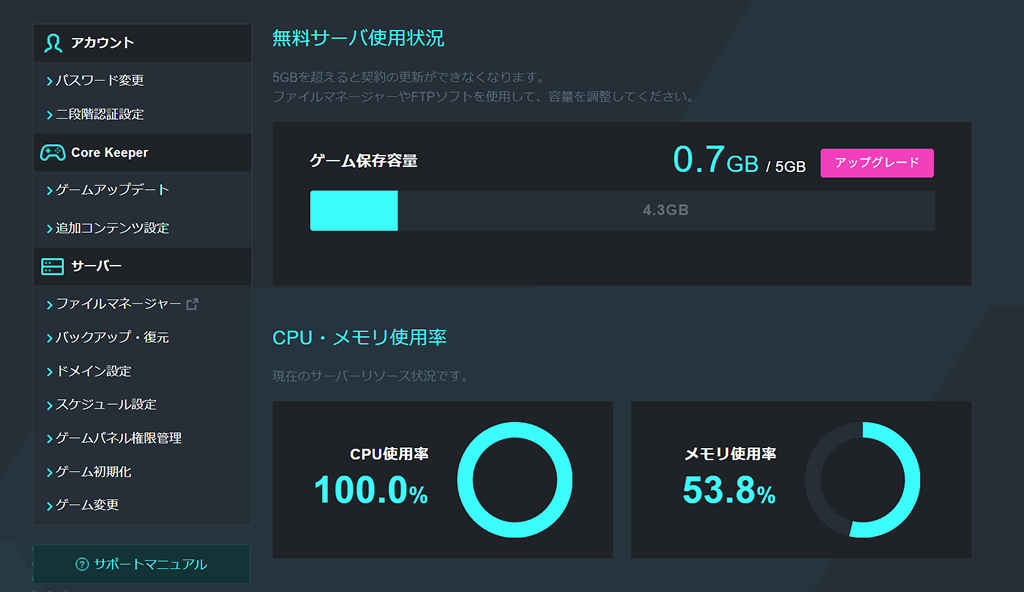Choose ゲーム初期化 in the sidebar
This screenshot has width=1024, height=592.
pyautogui.click(x=93, y=471)
